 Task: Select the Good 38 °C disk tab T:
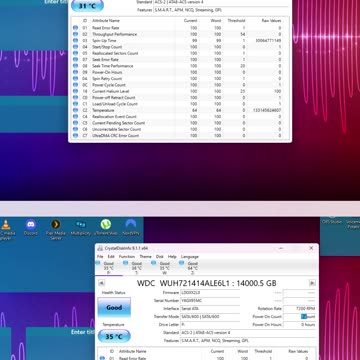(x=137, y=268)
